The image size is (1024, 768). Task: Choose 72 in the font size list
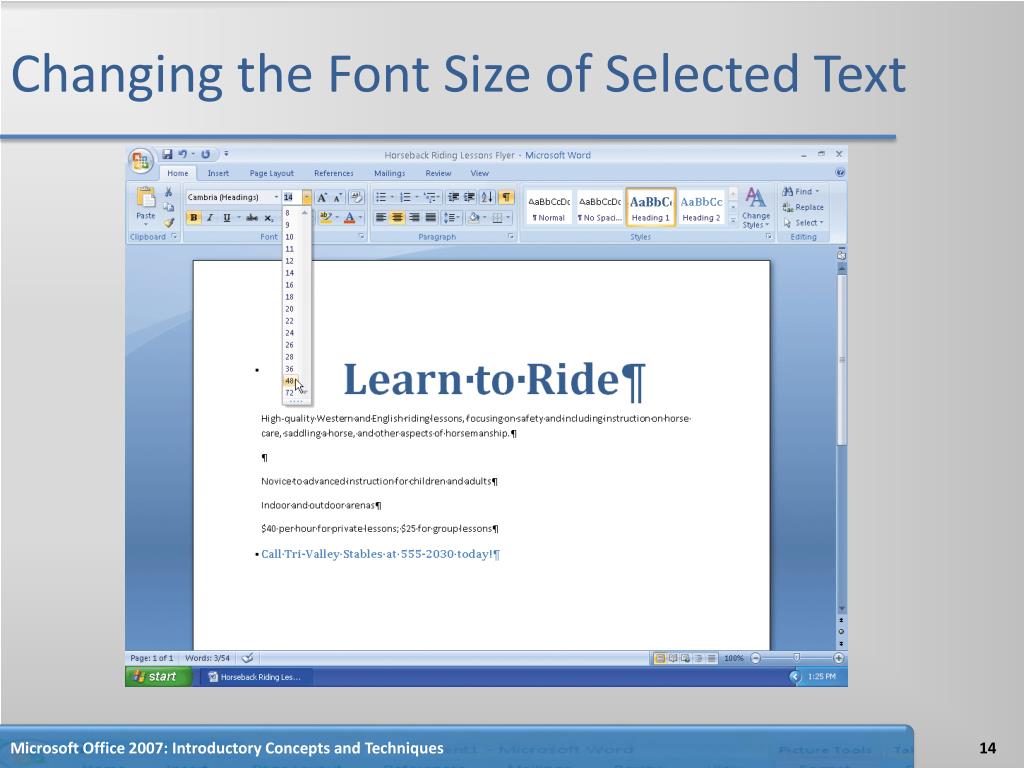(x=289, y=393)
